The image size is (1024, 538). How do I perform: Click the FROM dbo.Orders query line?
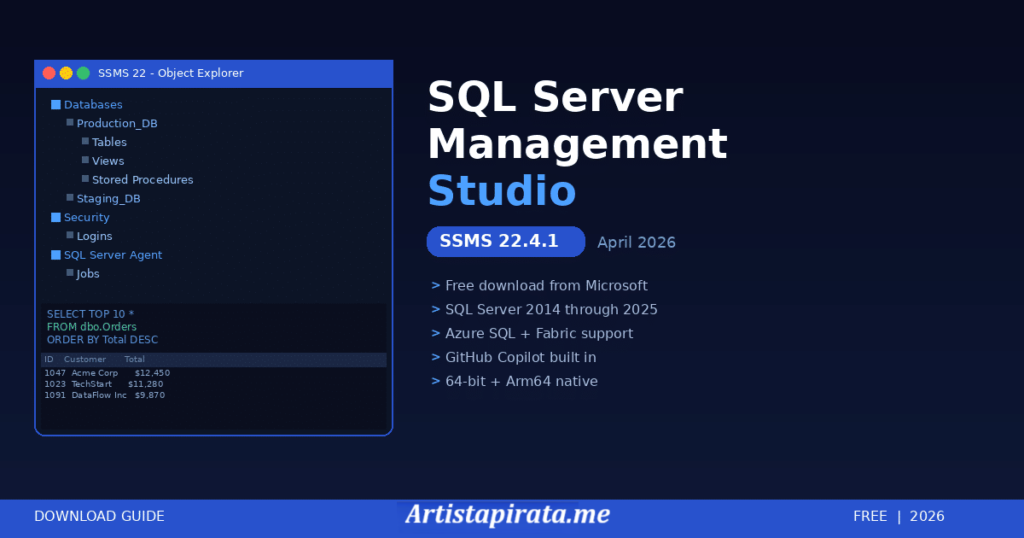(x=91, y=326)
